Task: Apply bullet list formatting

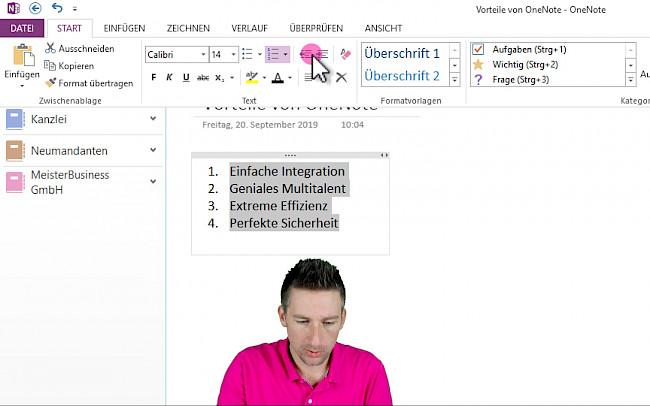Action: click(x=247, y=54)
